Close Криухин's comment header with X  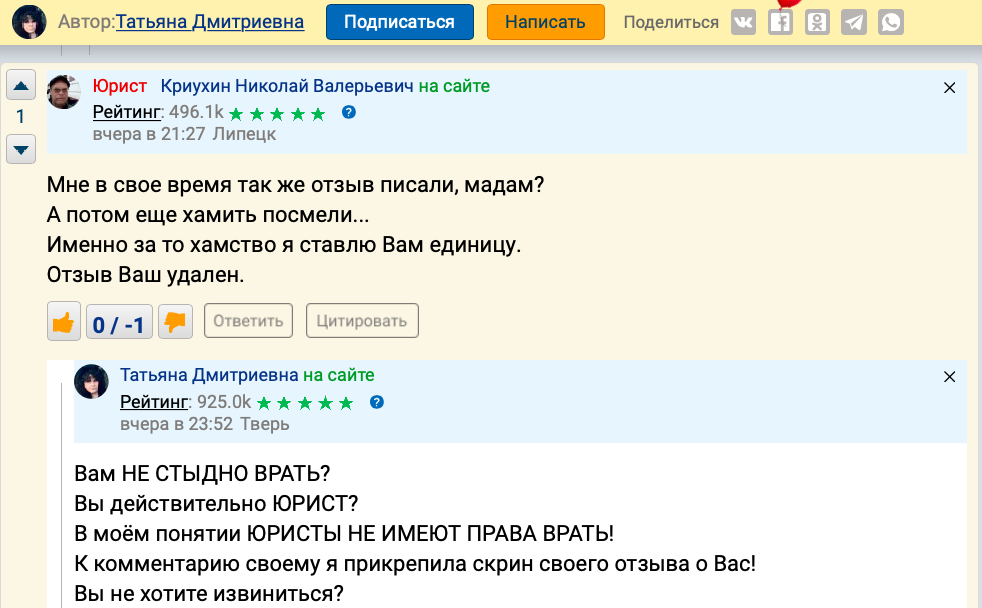pyautogui.click(x=950, y=88)
